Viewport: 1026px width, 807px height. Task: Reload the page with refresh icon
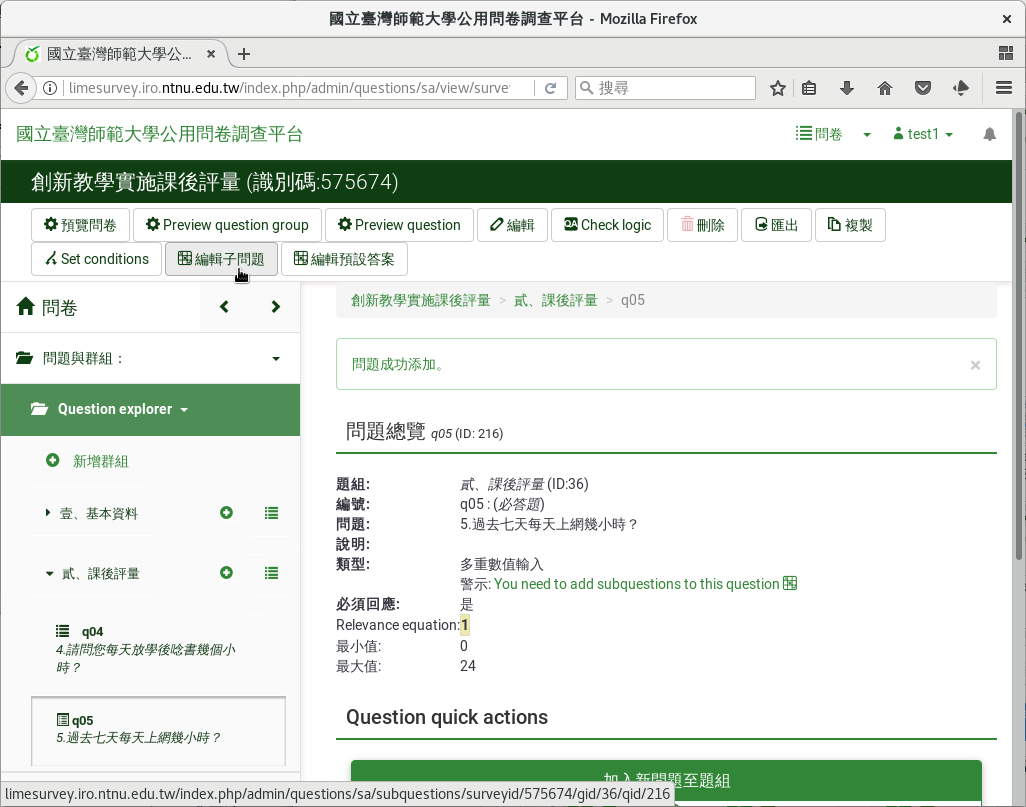coord(551,88)
